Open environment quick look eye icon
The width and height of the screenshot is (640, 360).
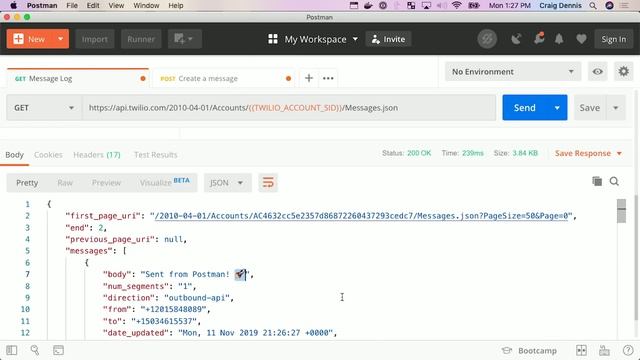pos(598,71)
